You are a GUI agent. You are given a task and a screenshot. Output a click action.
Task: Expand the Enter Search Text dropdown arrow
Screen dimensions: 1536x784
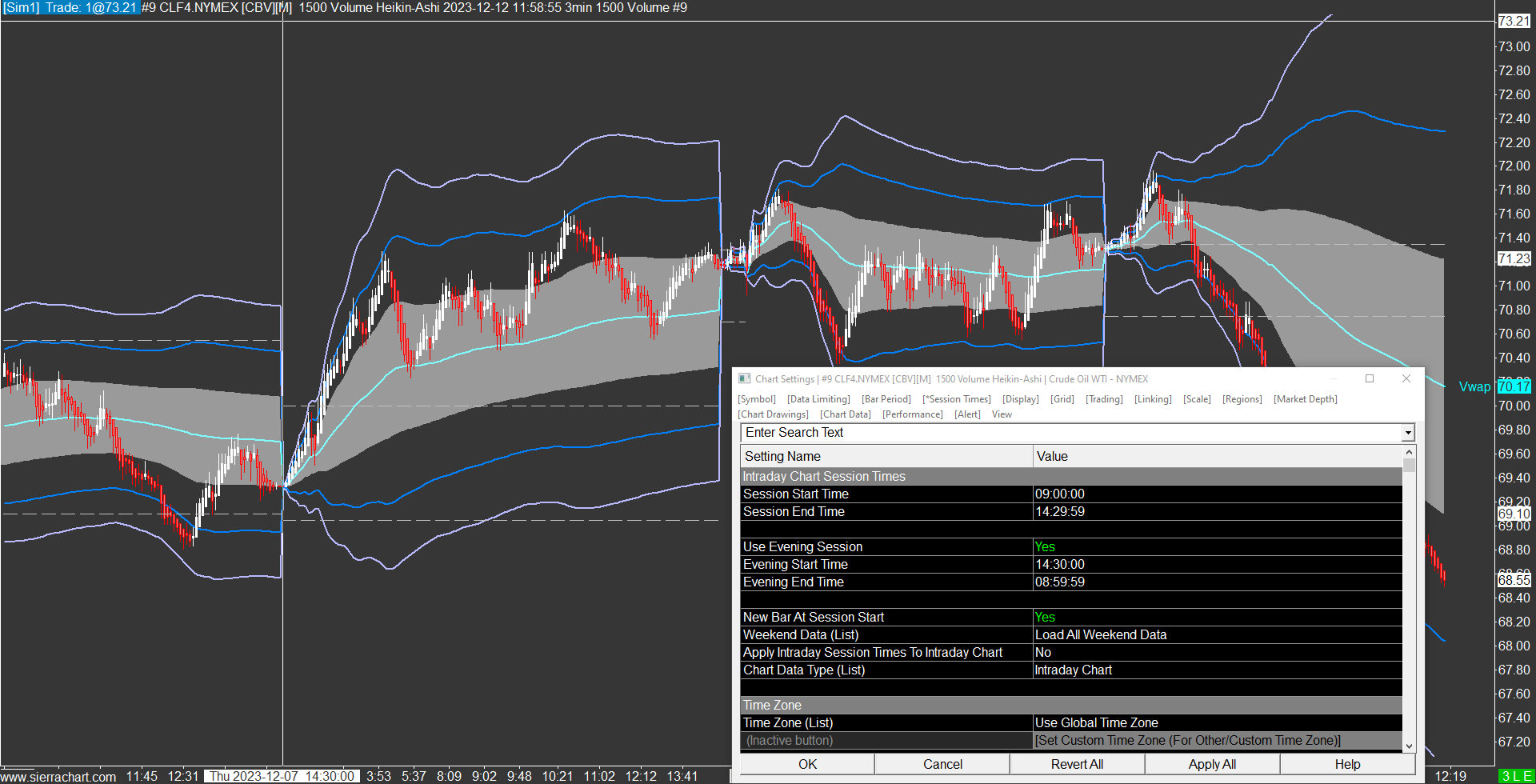point(1407,433)
